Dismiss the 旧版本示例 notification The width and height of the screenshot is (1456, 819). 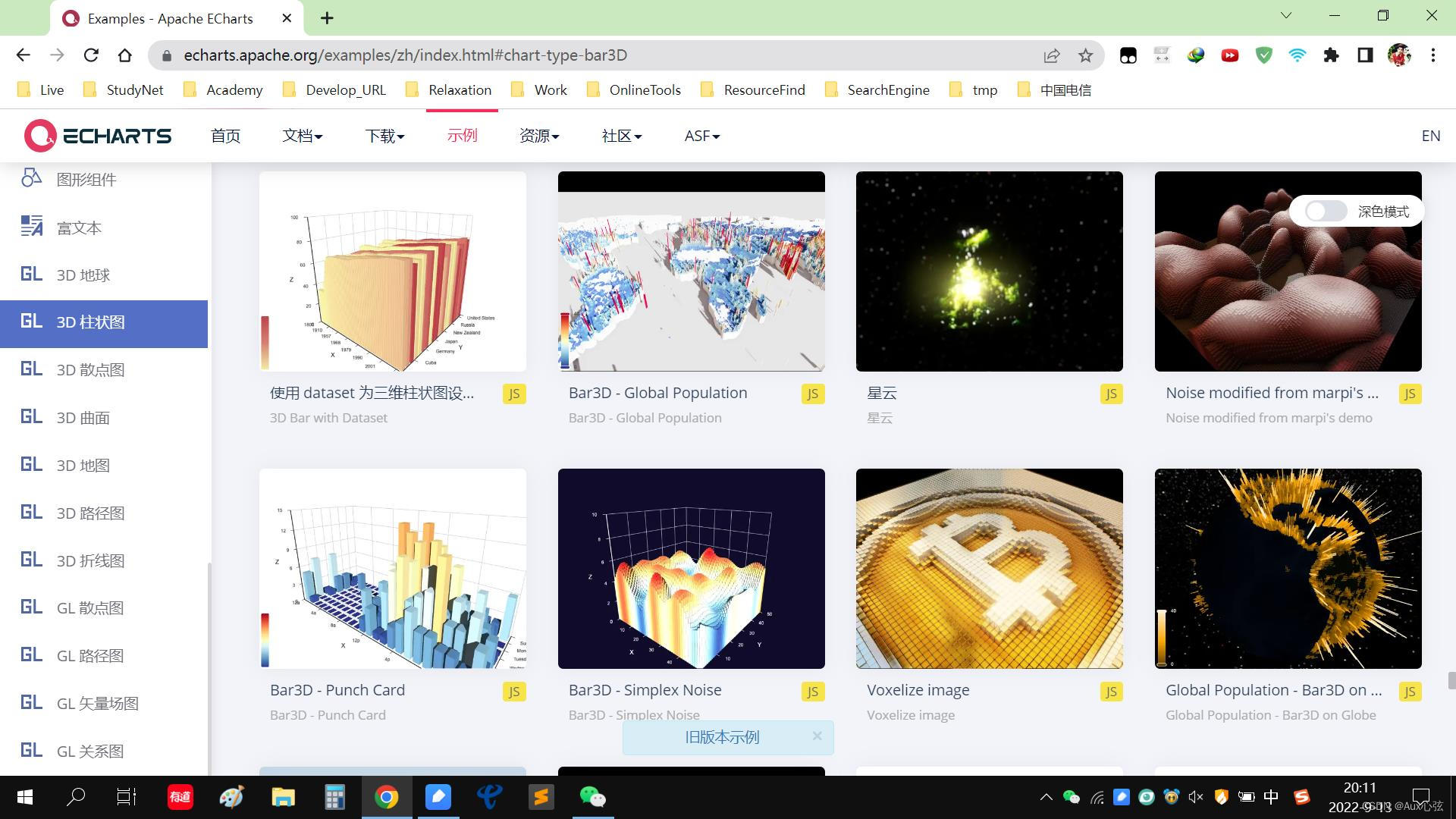click(x=817, y=736)
